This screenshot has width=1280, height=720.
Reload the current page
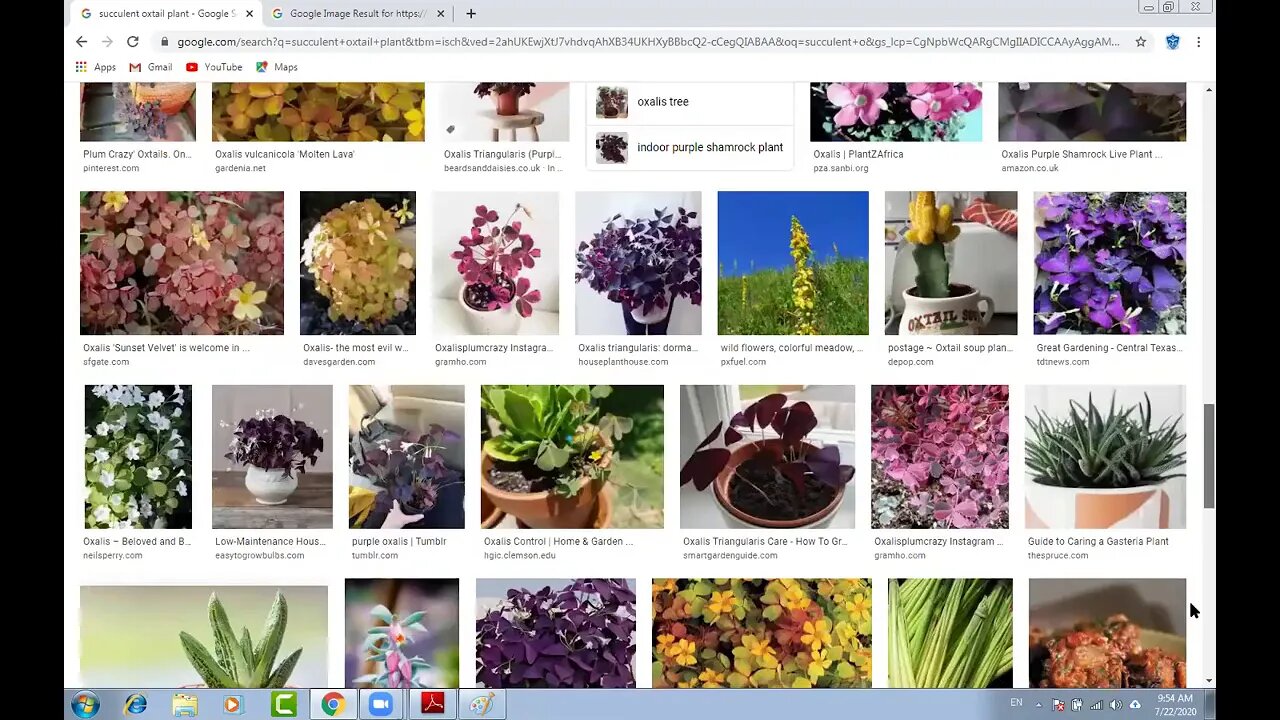pyautogui.click(x=132, y=42)
